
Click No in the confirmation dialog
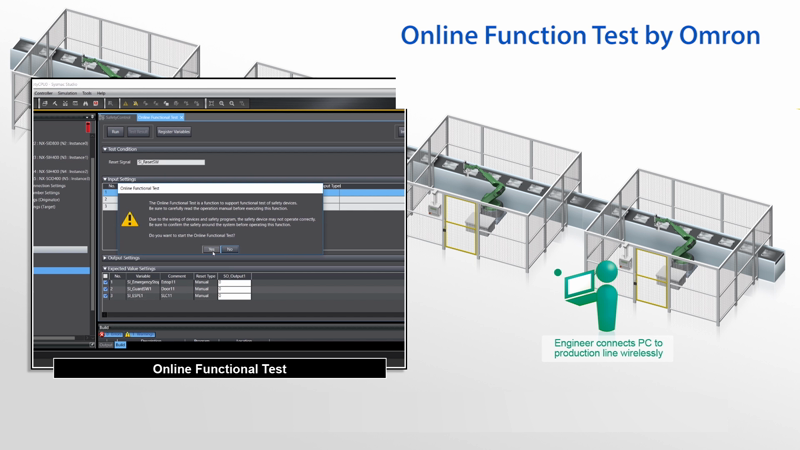230,249
